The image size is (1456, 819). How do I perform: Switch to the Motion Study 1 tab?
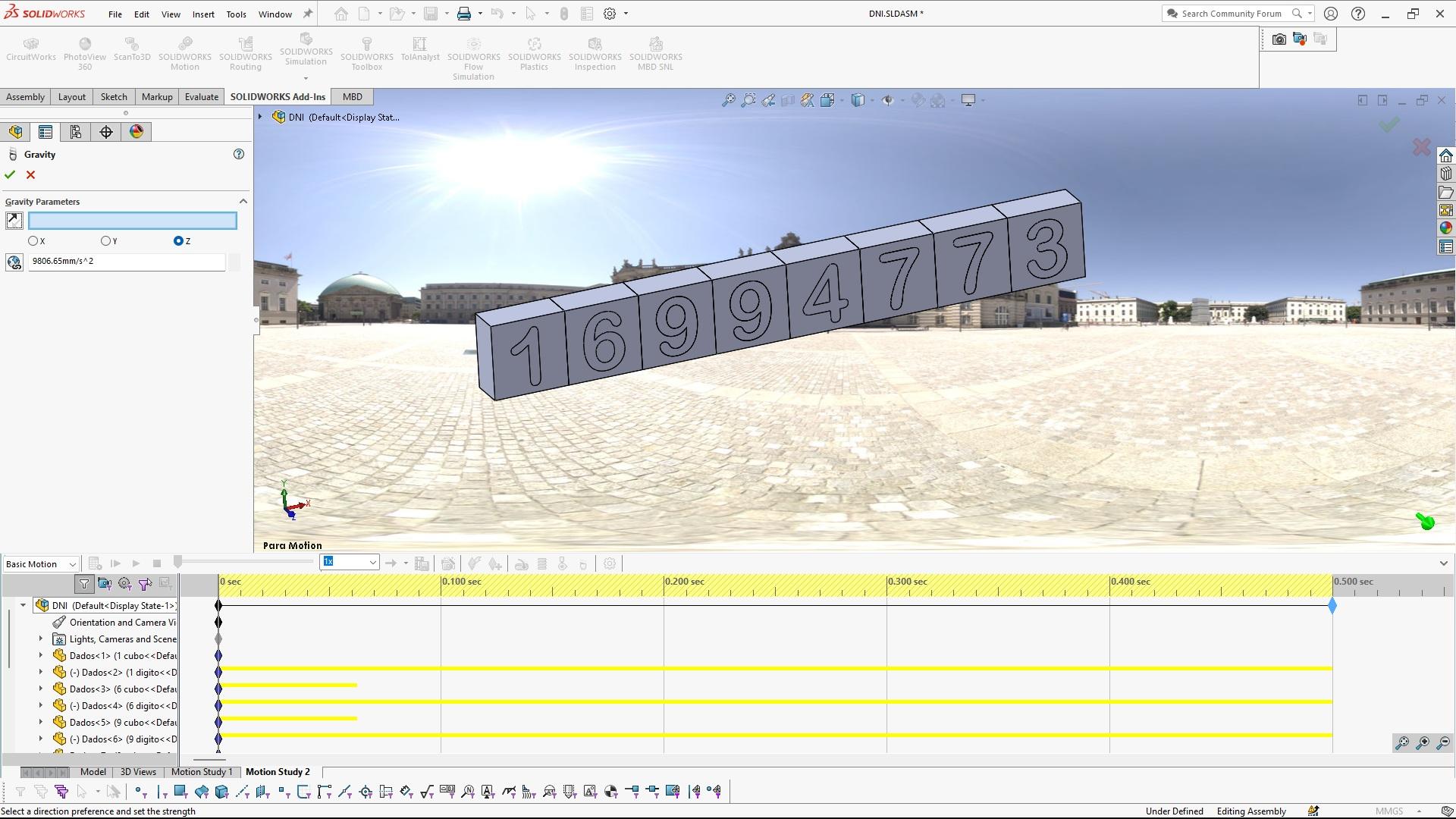tap(202, 772)
